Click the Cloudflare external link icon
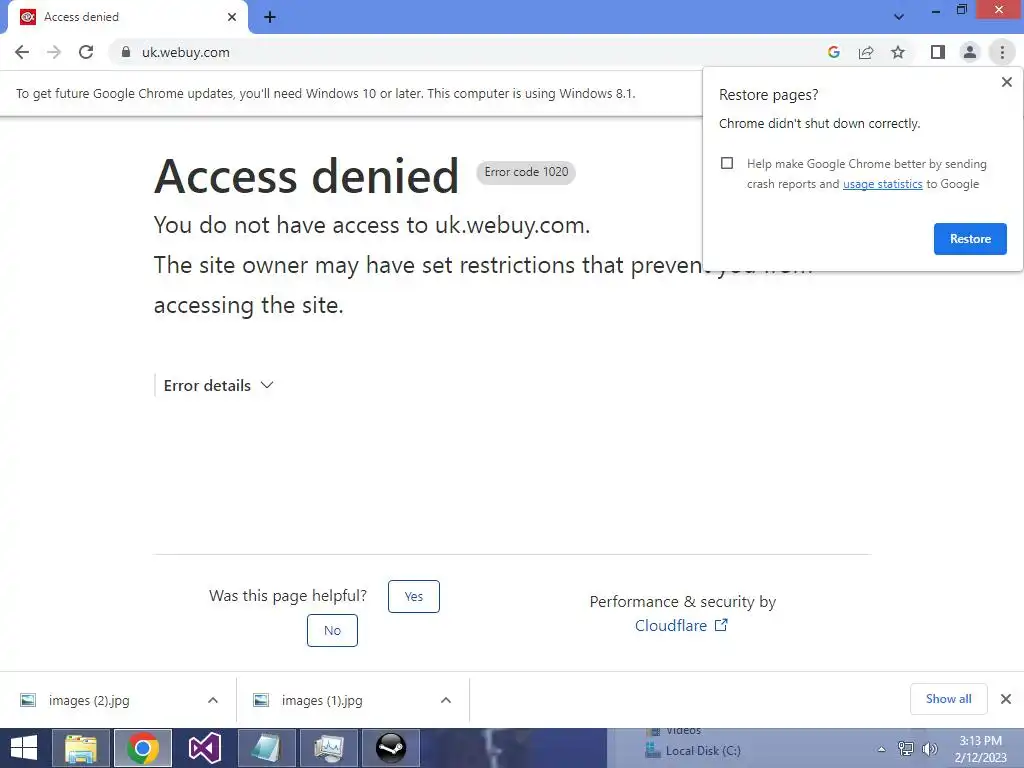This screenshot has height=768, width=1024. pyautogui.click(x=721, y=625)
